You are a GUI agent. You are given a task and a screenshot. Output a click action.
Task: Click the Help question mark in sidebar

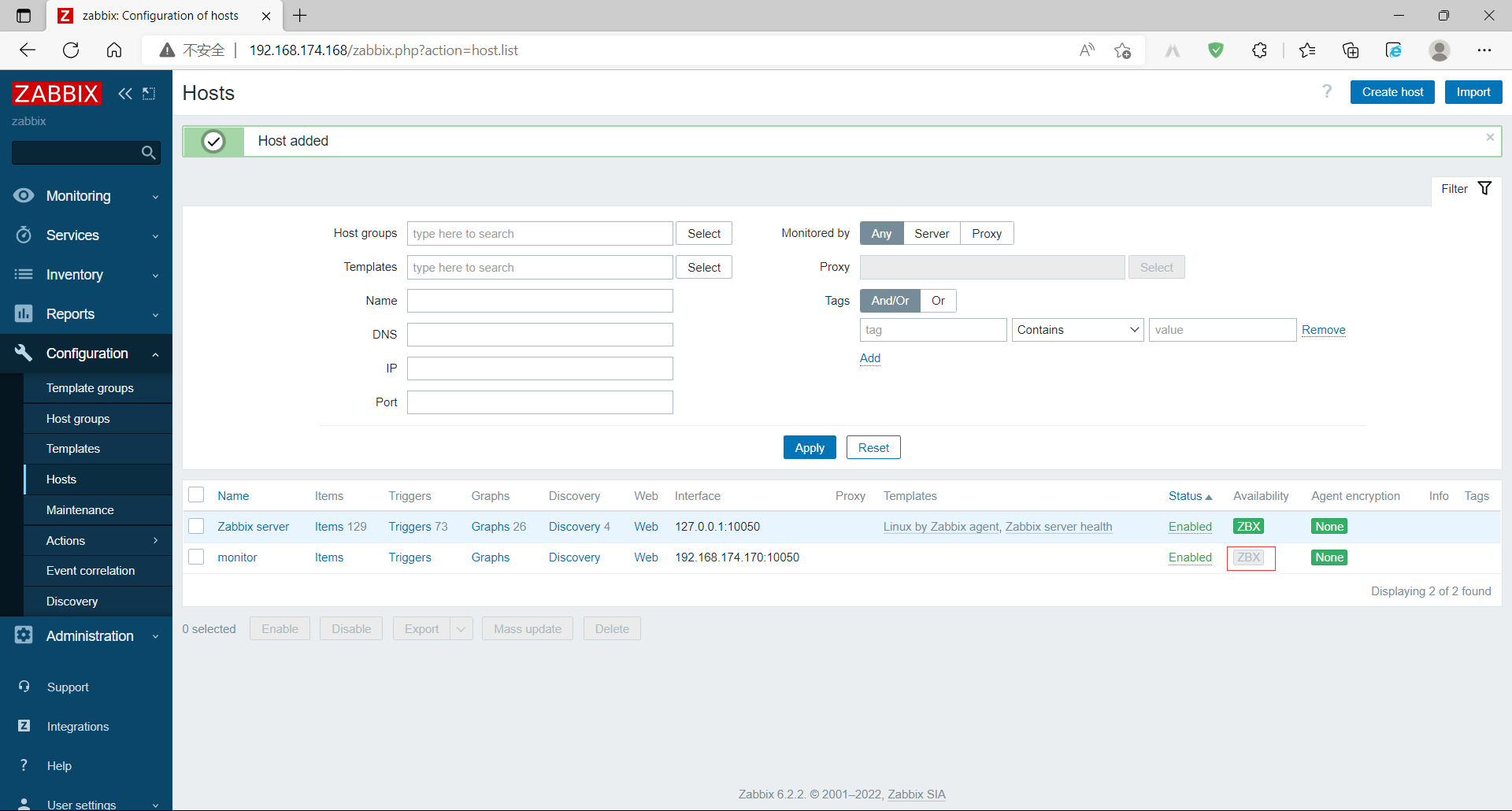tap(24, 765)
